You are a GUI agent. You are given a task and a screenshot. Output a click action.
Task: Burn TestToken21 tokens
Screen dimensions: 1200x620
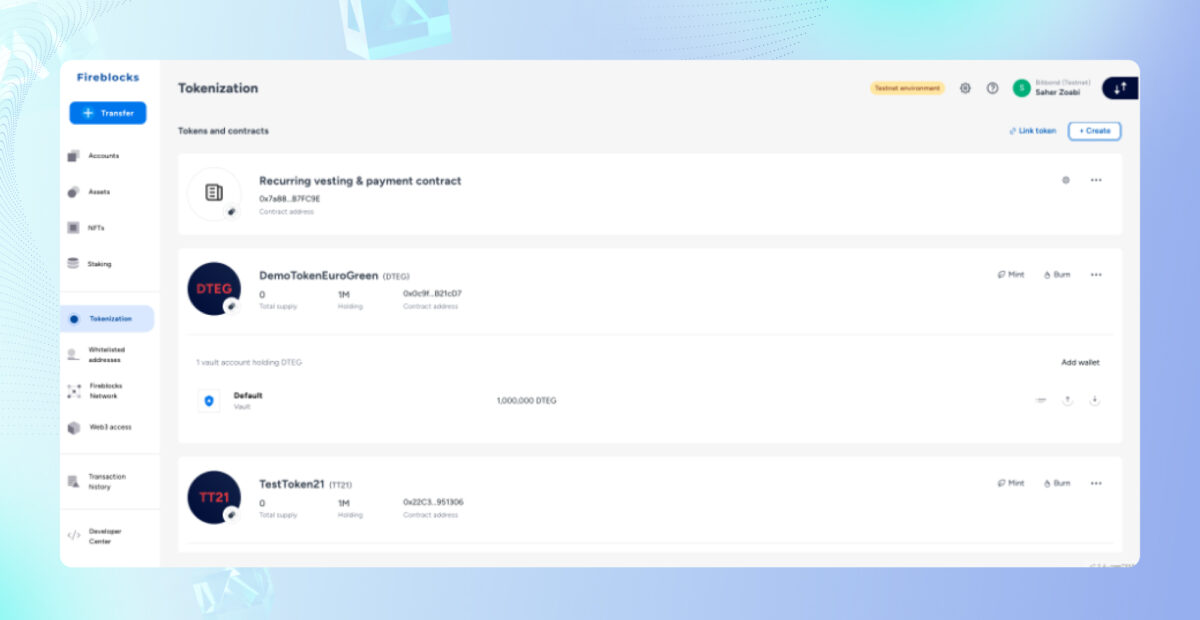coord(1055,483)
